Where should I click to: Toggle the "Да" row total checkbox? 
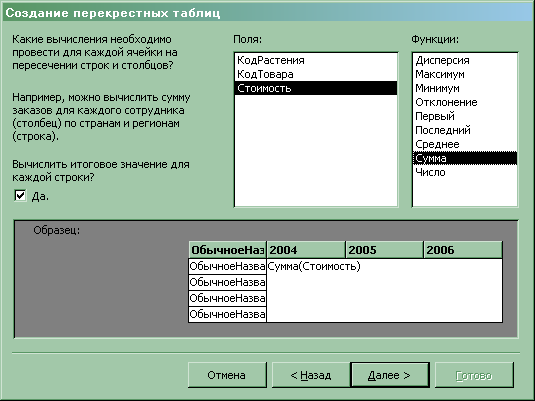point(20,196)
